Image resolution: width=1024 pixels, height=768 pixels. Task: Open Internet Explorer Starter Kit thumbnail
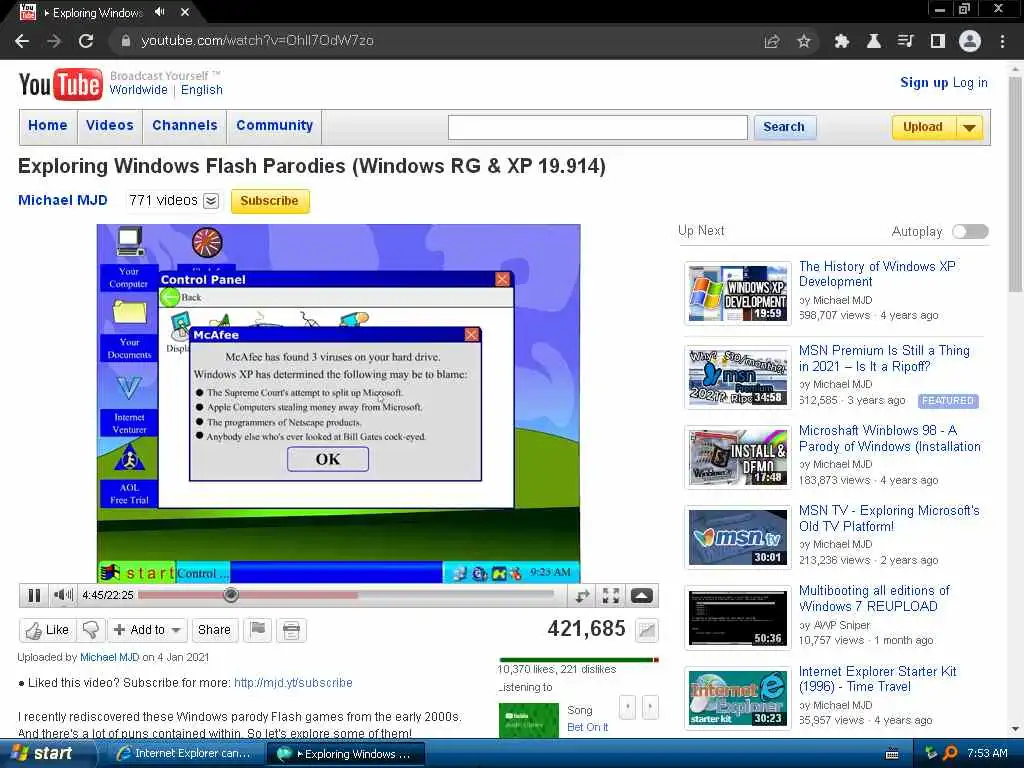tap(738, 699)
